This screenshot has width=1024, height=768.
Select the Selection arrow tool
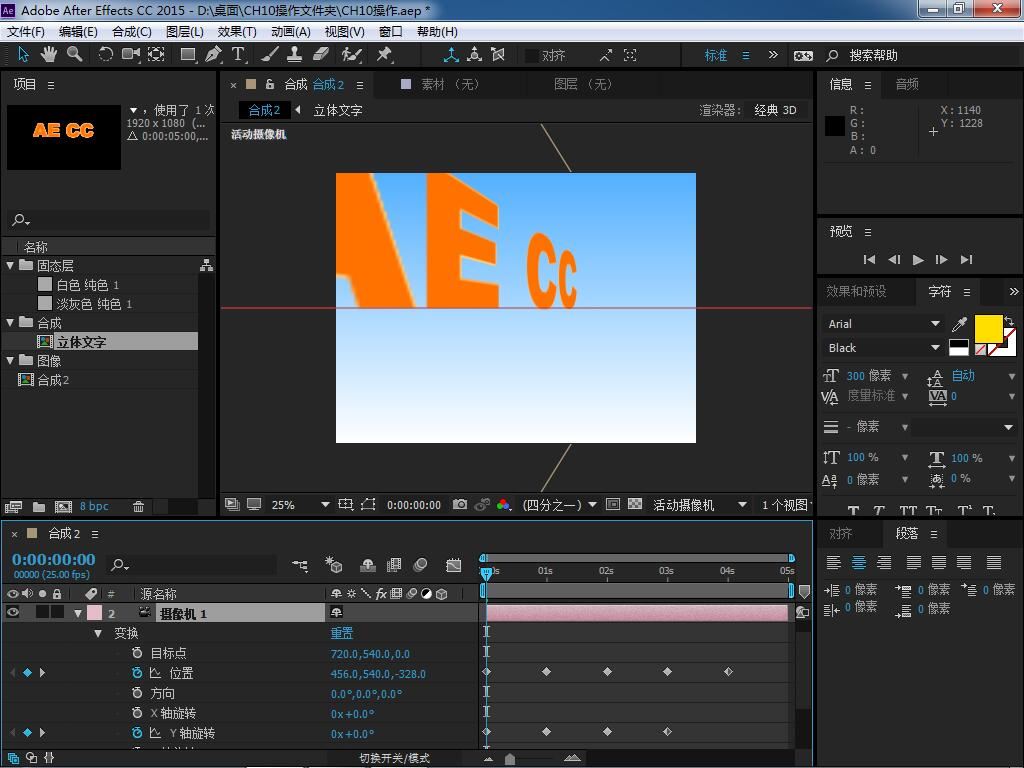23,55
